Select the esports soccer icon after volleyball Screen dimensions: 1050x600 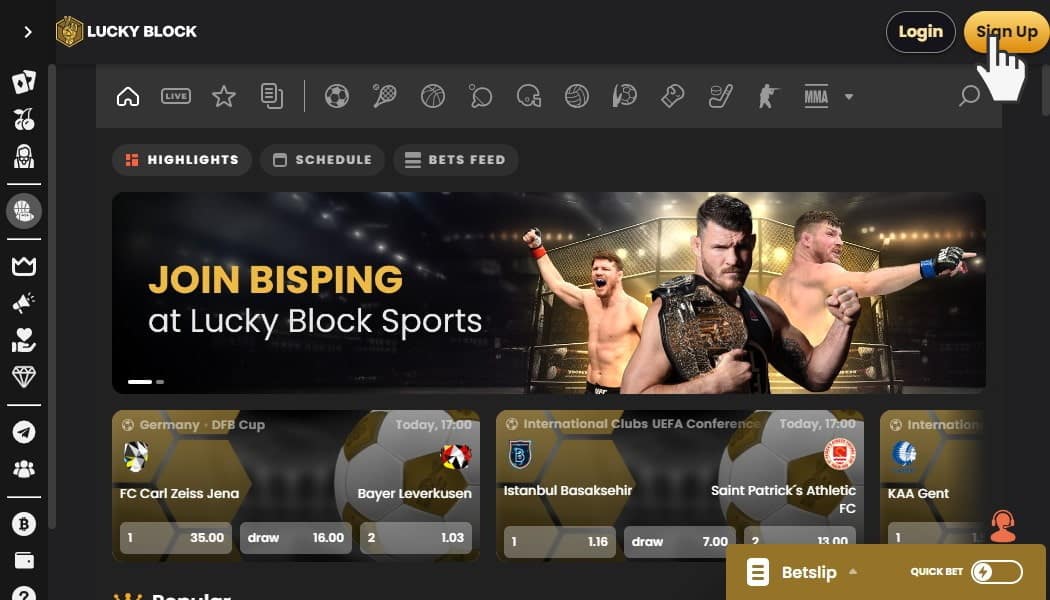(x=625, y=96)
